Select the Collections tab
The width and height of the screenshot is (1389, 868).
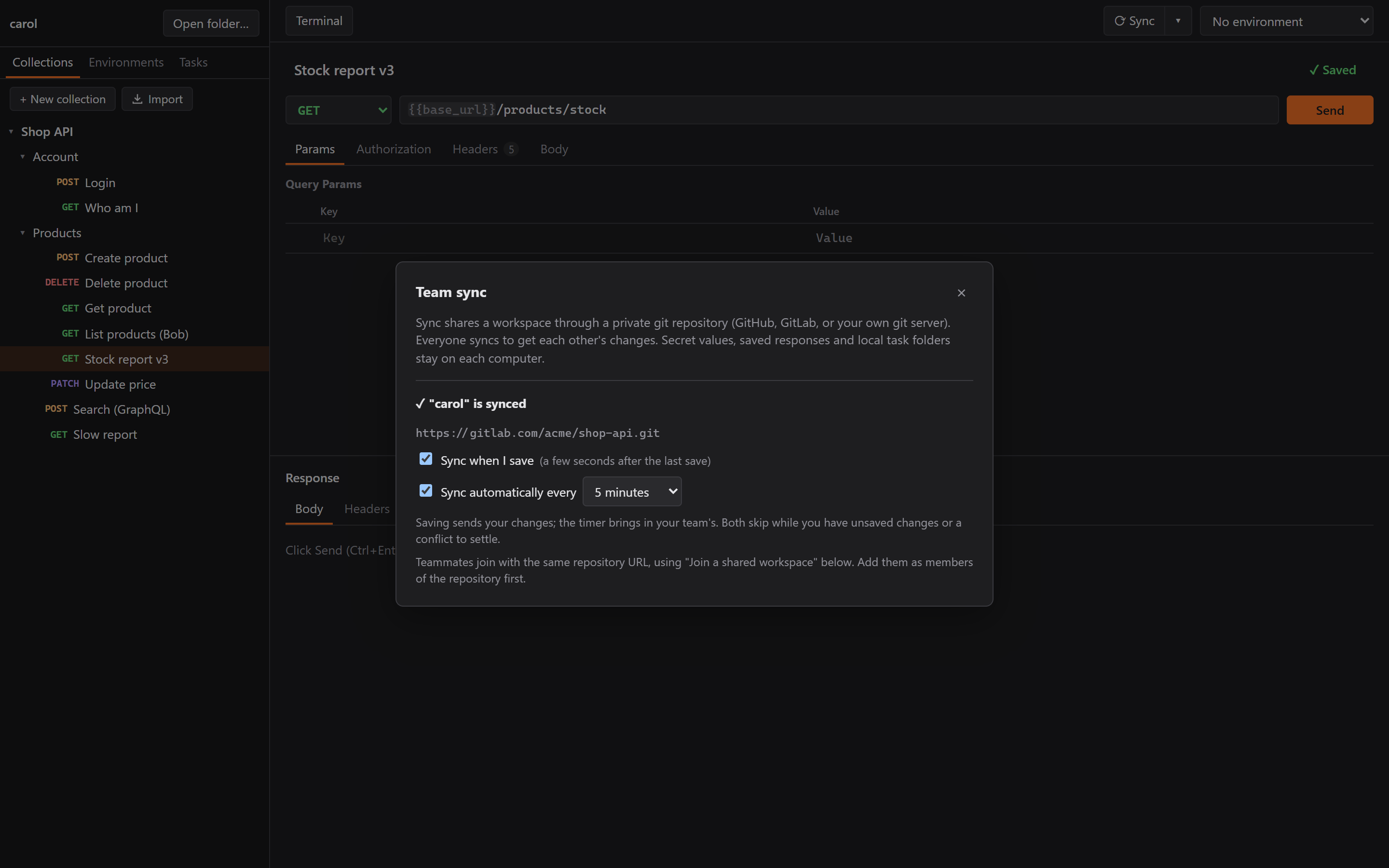[42, 62]
